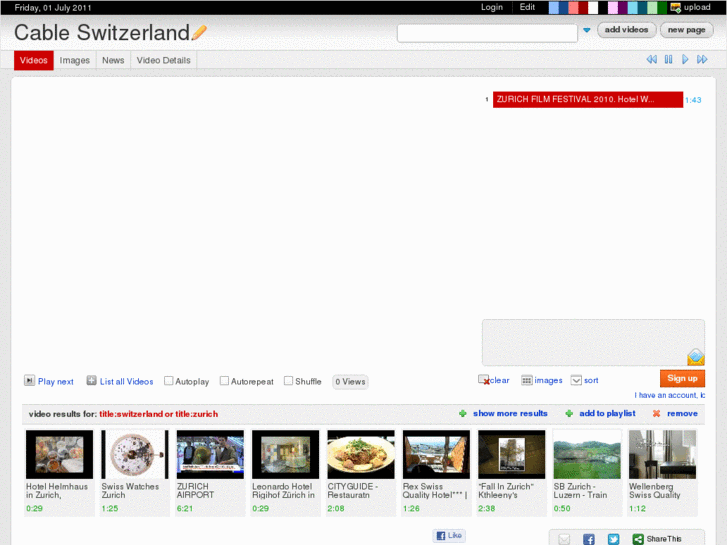
Task: Click the images grid icon
Action: click(527, 380)
